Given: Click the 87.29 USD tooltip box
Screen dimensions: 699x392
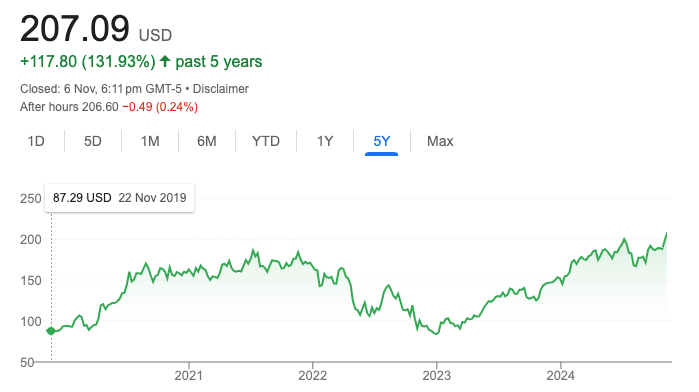Looking at the screenshot, I should coord(119,198).
